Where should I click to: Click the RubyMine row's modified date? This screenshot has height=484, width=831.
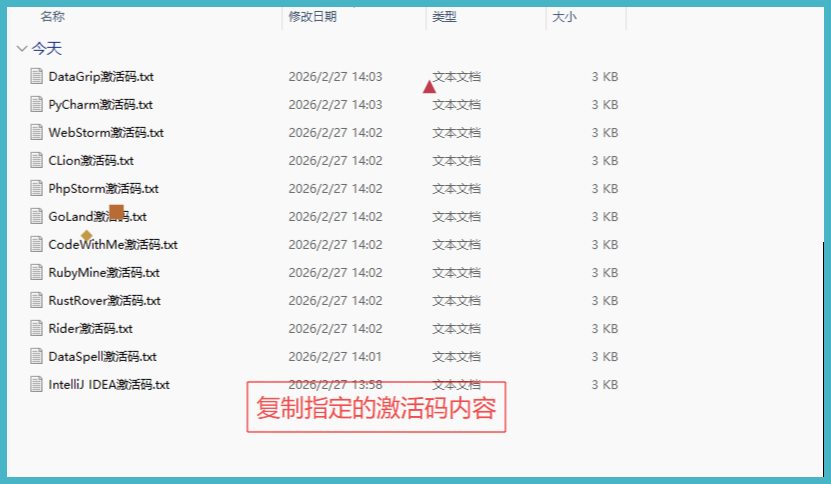click(x=335, y=272)
